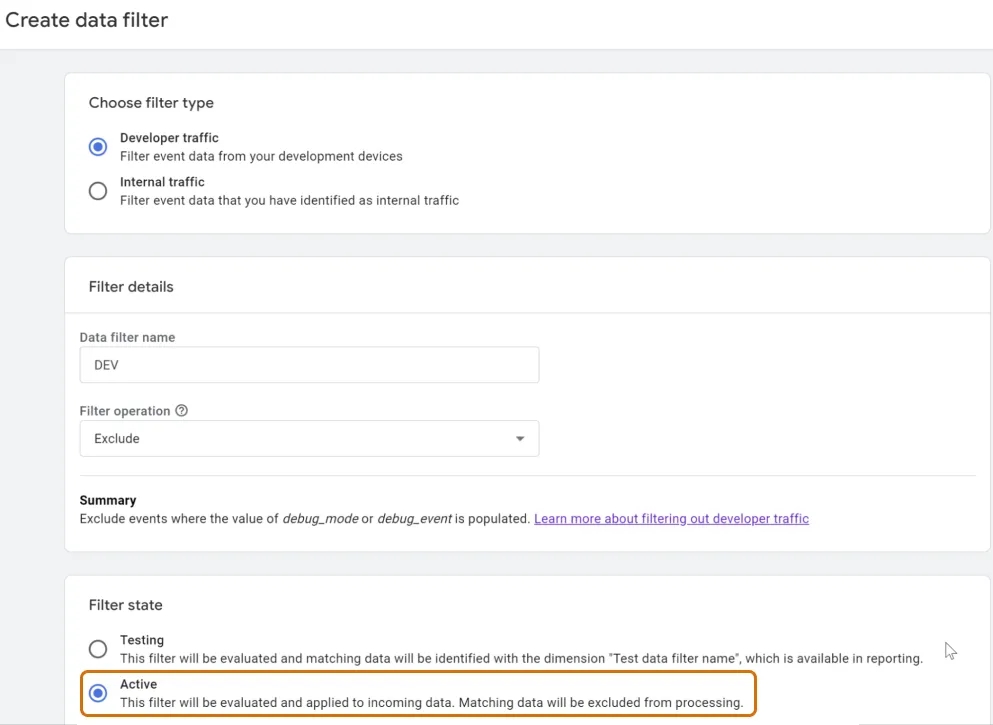
Task: Click the debug_event text in summary
Action: point(415,519)
